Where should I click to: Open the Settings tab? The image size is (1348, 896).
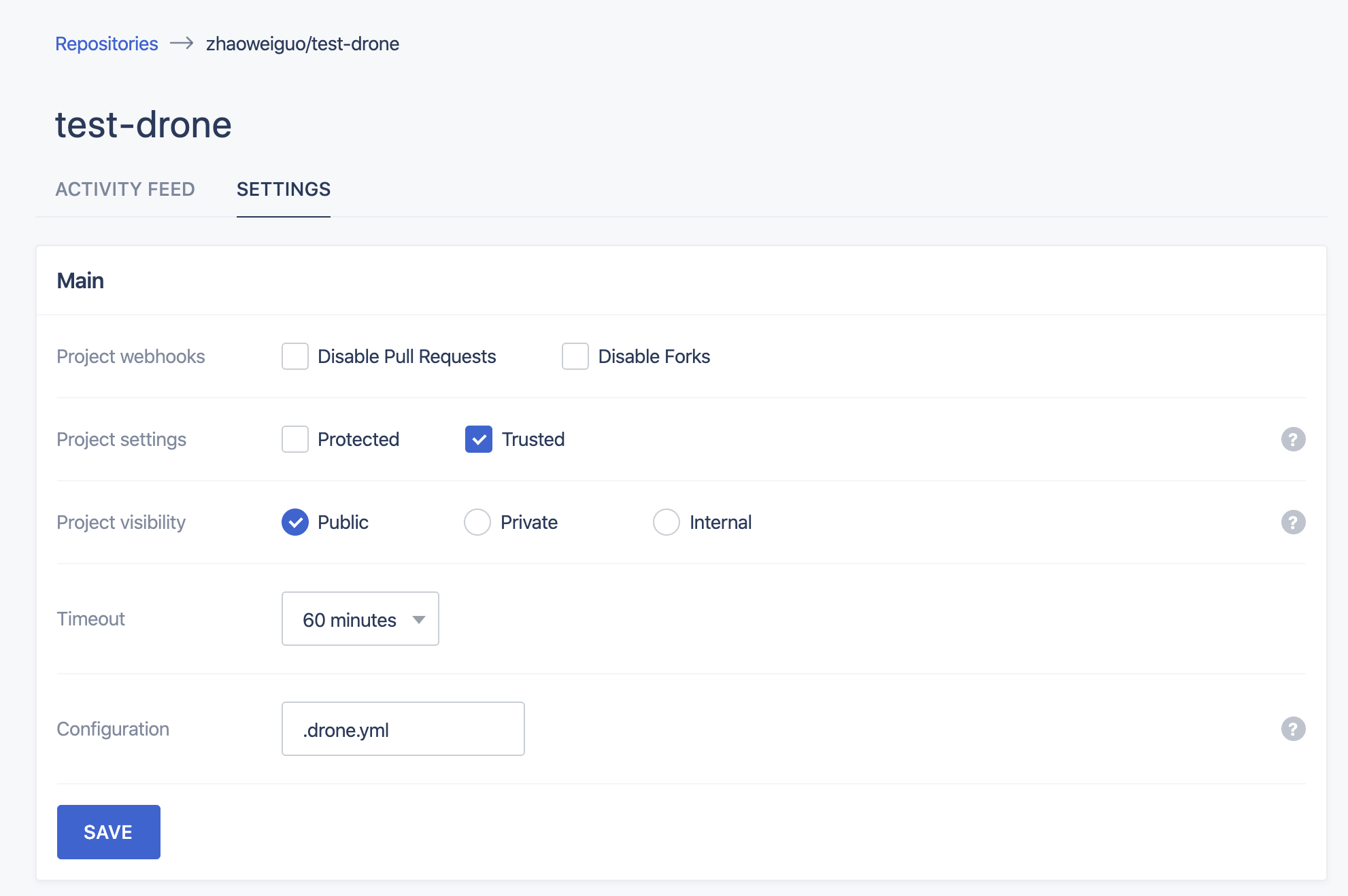click(284, 189)
